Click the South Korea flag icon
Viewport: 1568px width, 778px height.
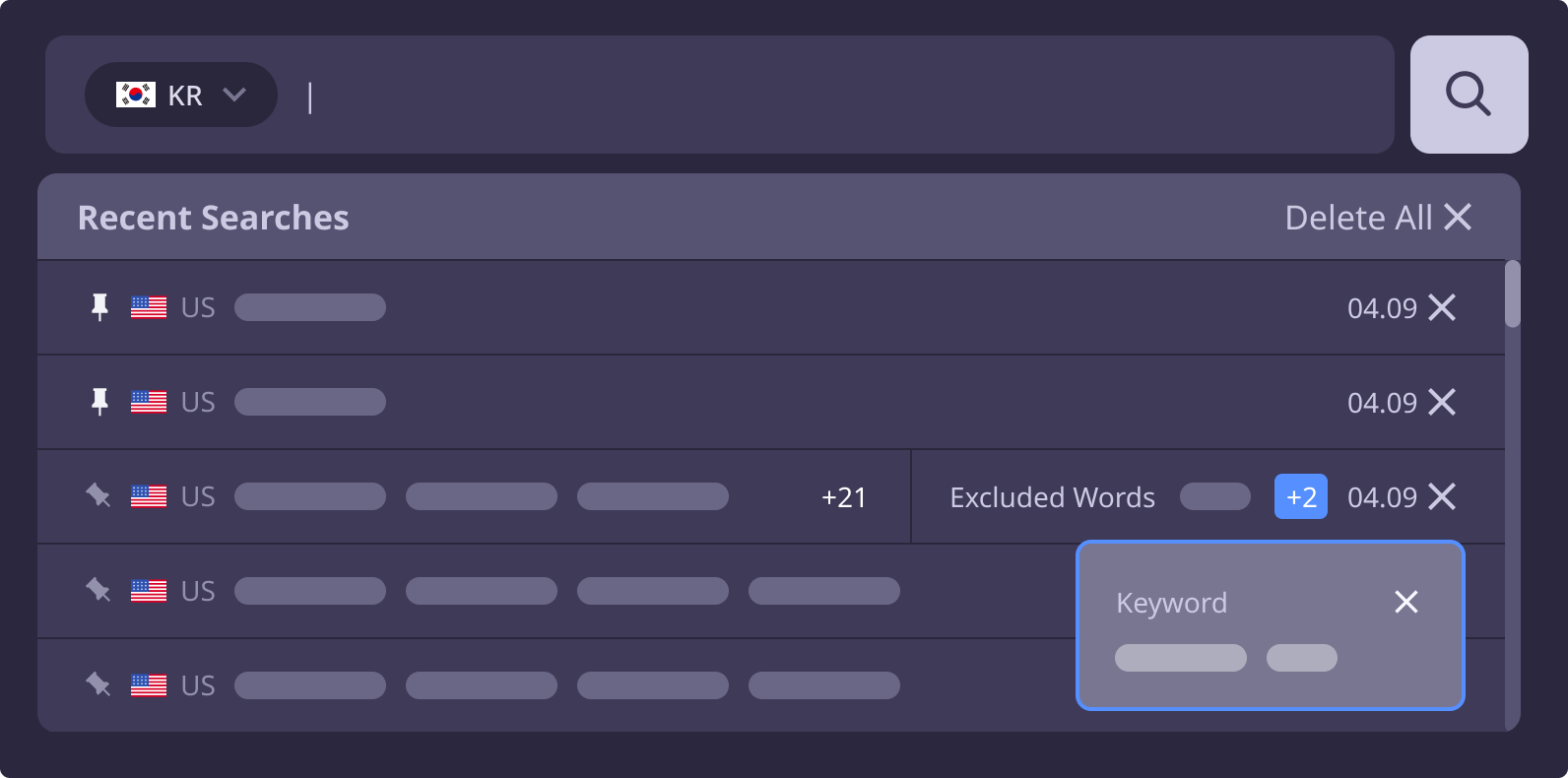click(136, 95)
